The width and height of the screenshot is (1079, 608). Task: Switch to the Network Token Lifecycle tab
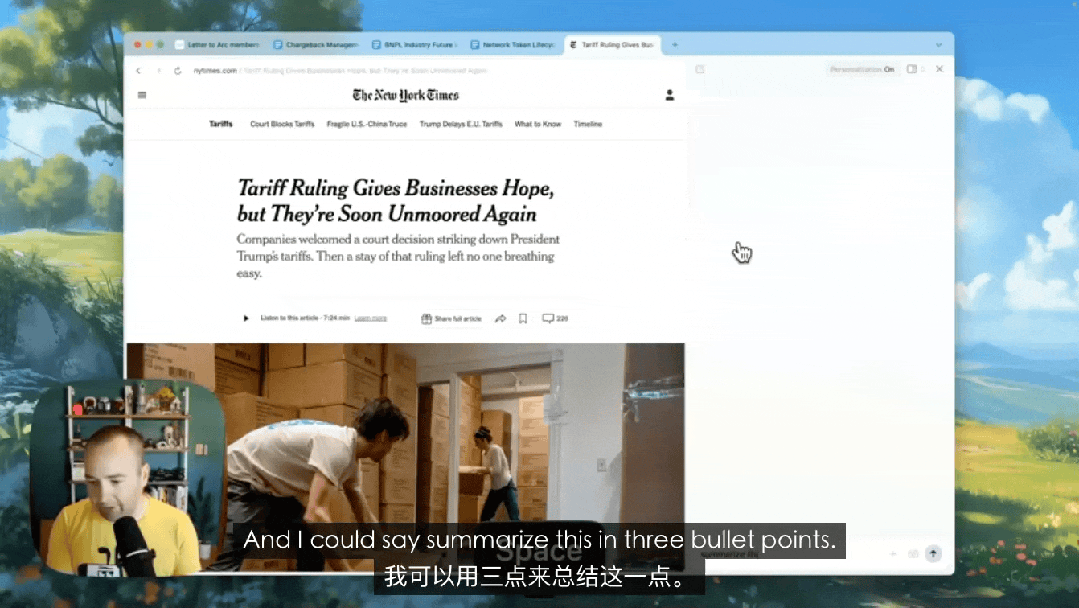(512, 45)
